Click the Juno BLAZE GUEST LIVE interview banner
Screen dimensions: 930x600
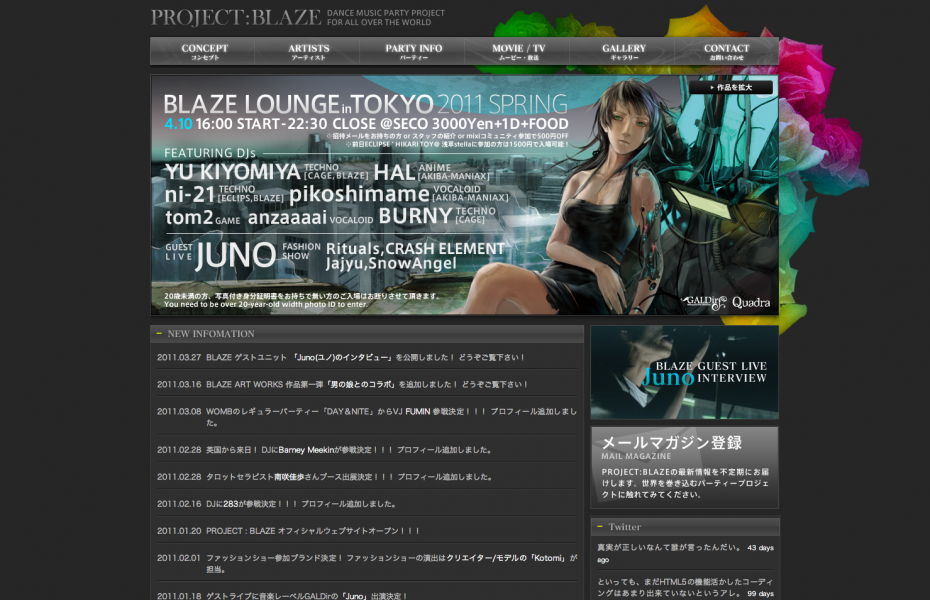click(x=684, y=372)
